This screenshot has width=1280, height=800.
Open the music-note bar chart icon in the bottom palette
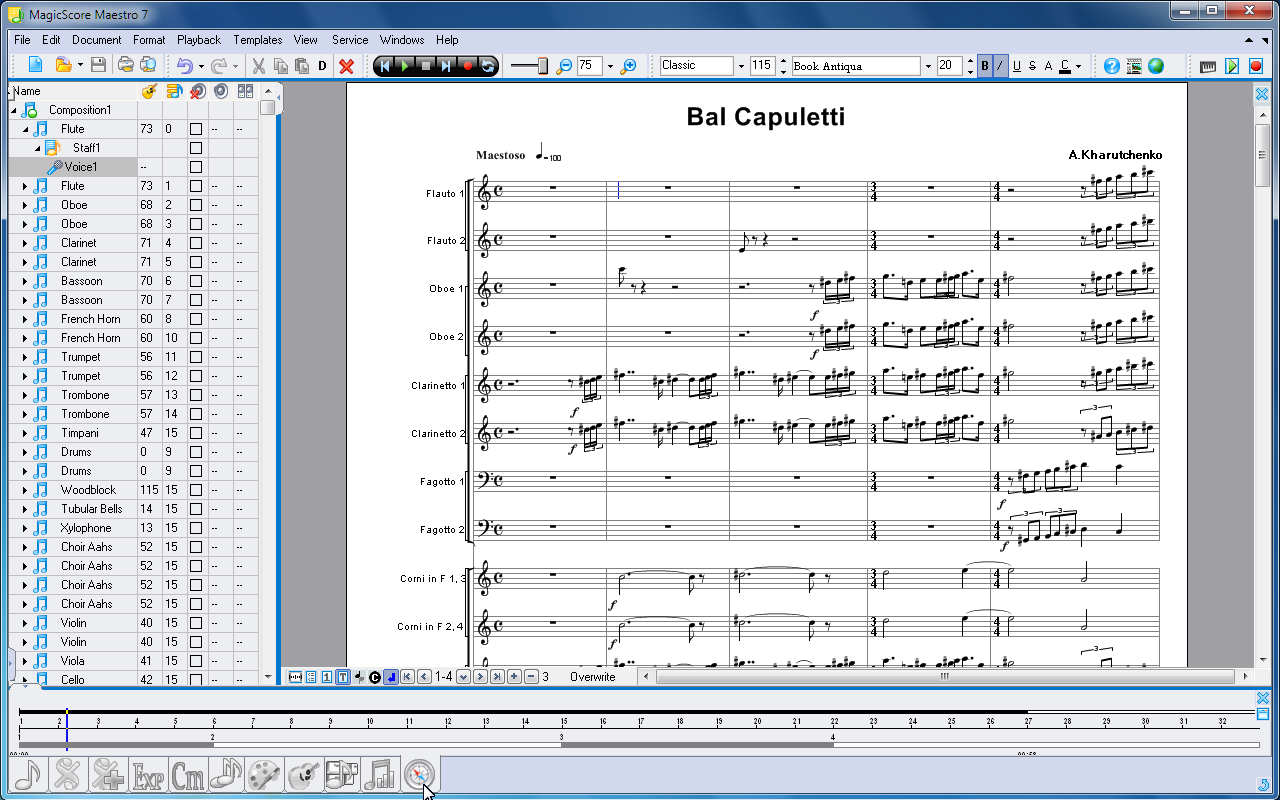click(x=381, y=774)
